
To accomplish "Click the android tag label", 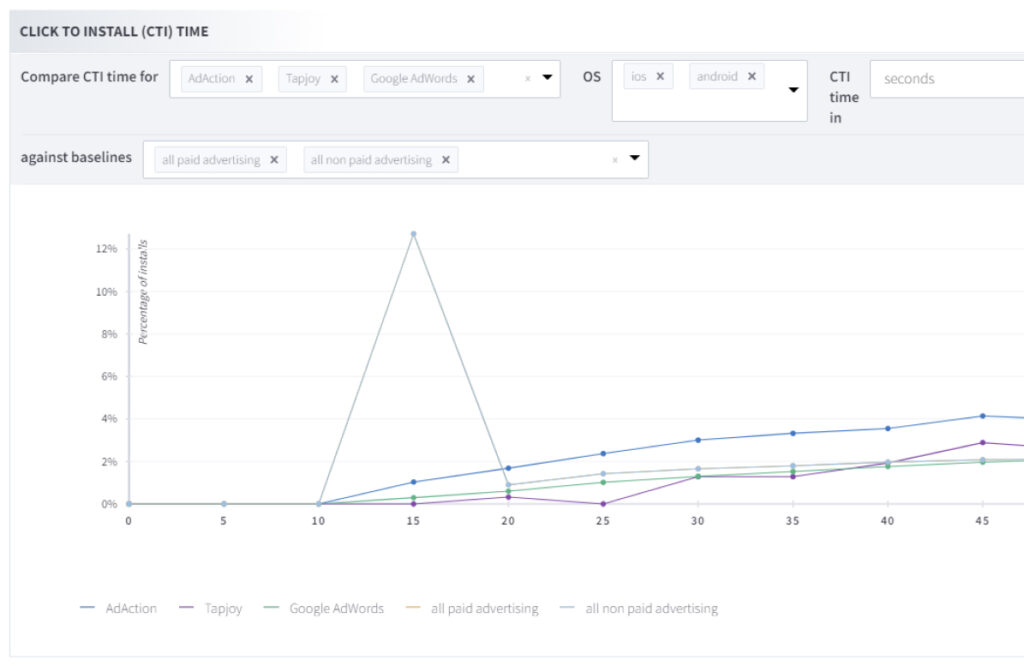I will coord(717,76).
